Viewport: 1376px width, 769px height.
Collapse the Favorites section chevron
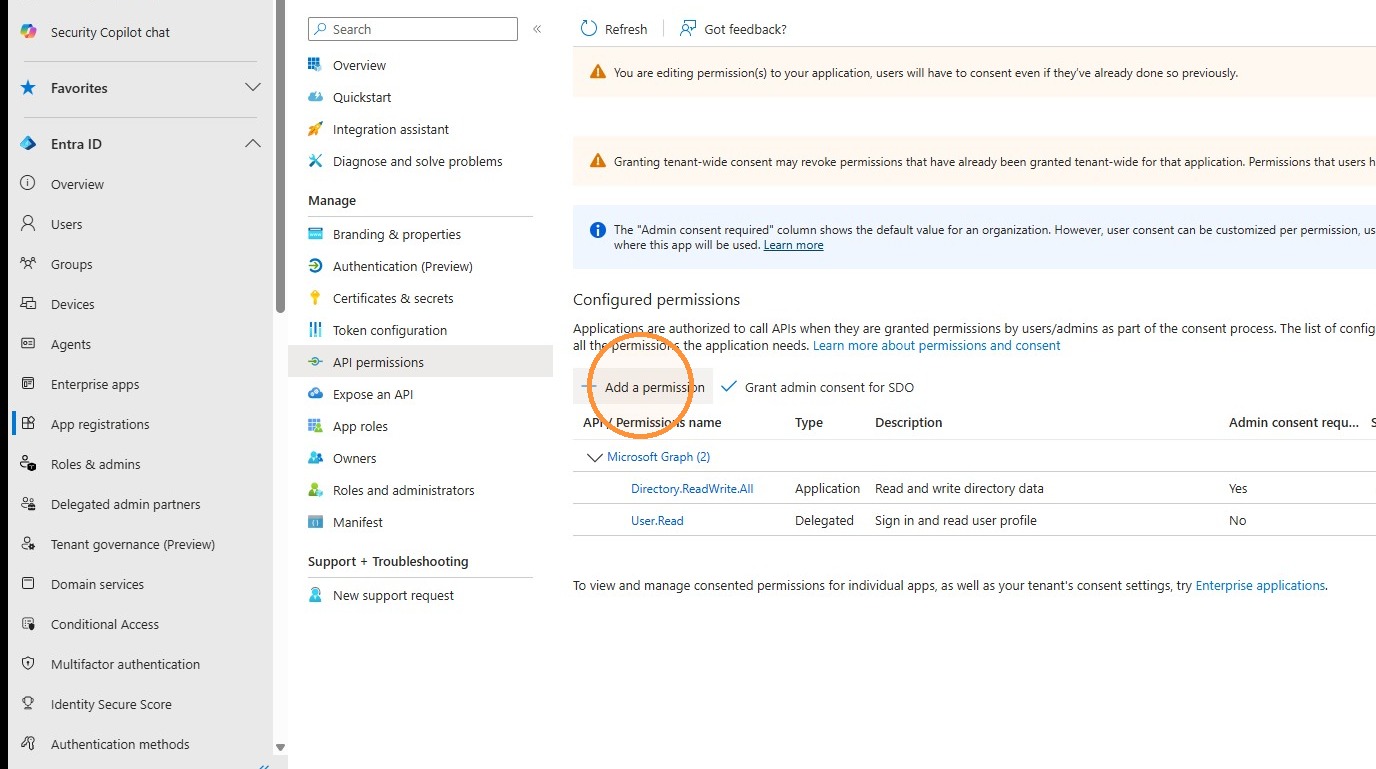(x=253, y=88)
